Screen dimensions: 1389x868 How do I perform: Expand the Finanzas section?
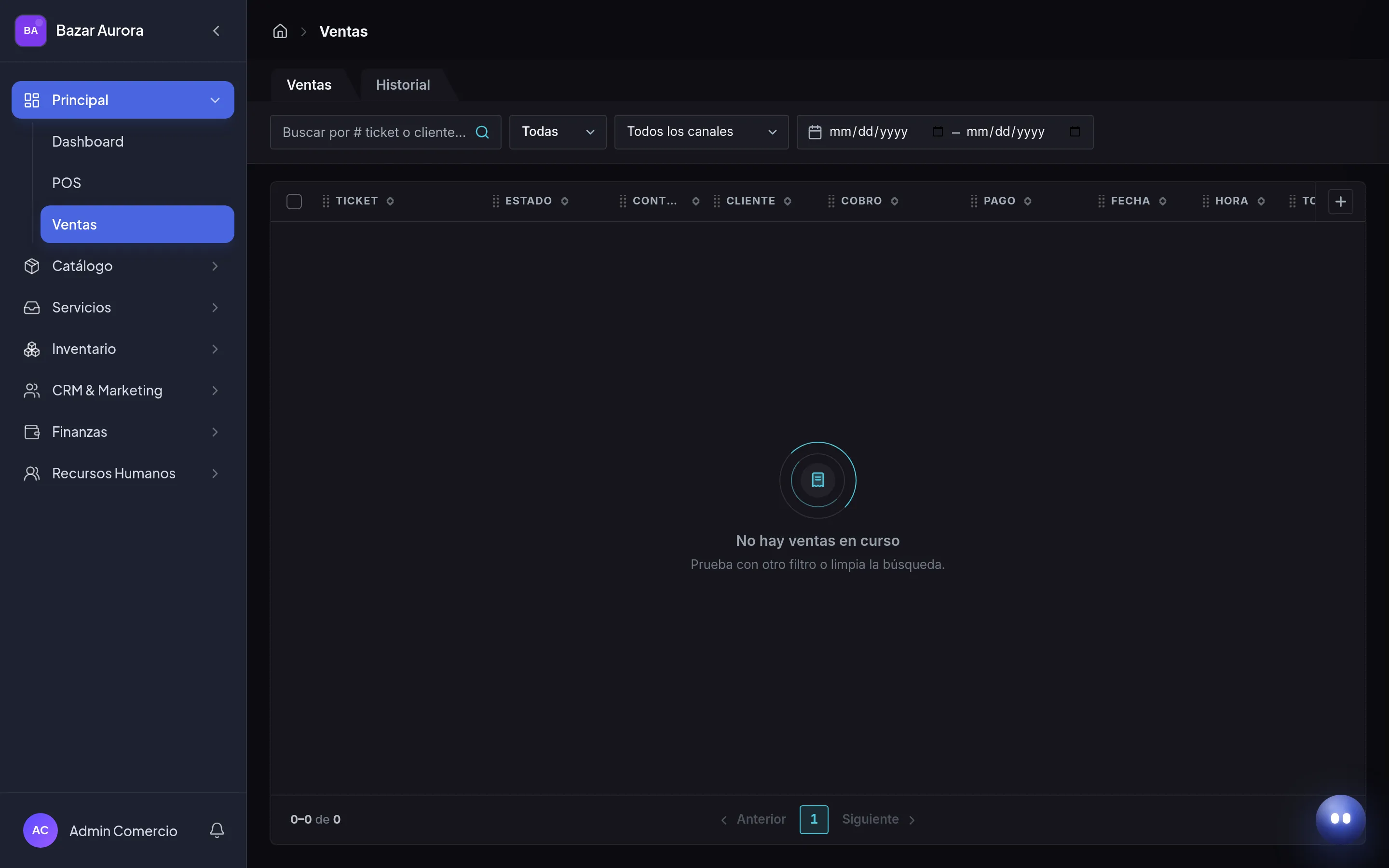[123, 432]
